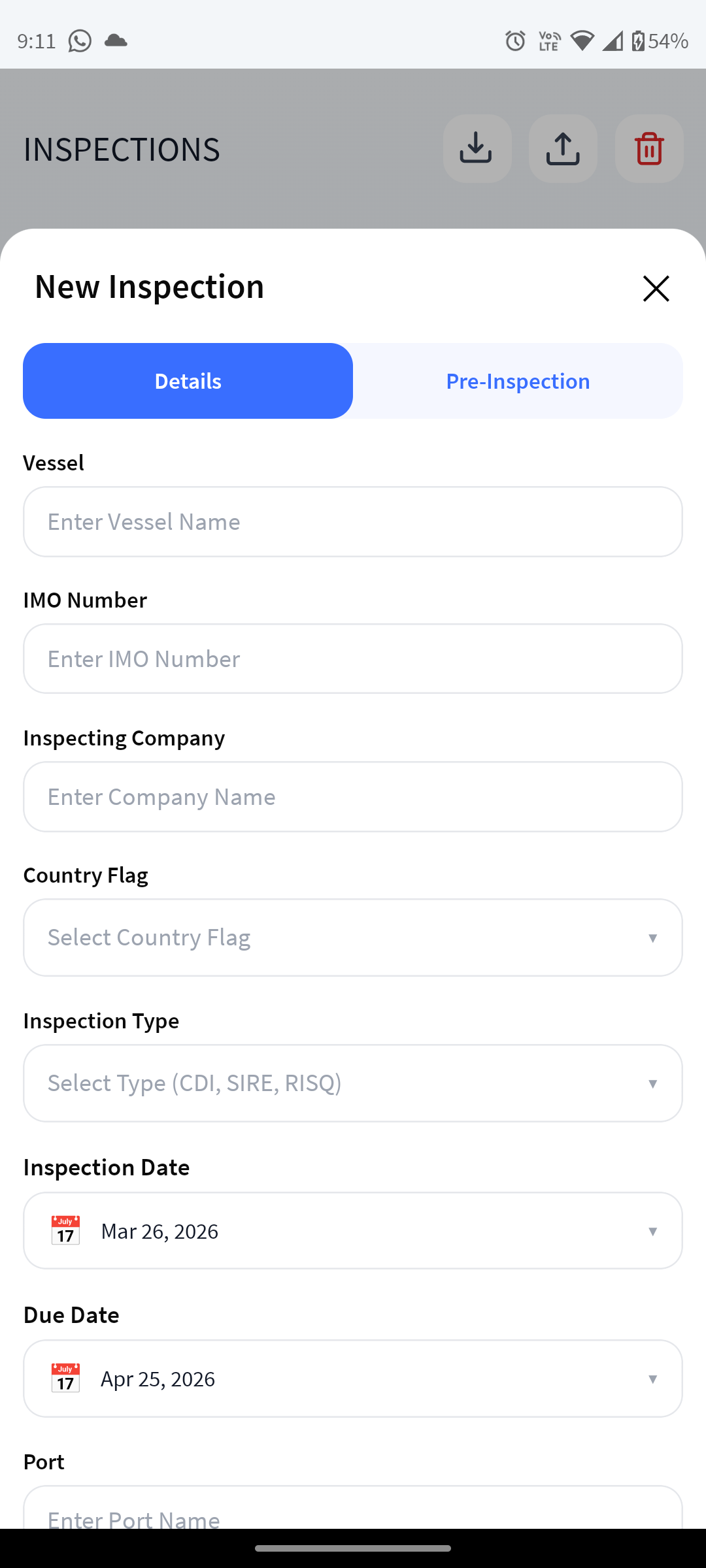
Task: Tap the download icon in Inspections header
Action: [477, 148]
